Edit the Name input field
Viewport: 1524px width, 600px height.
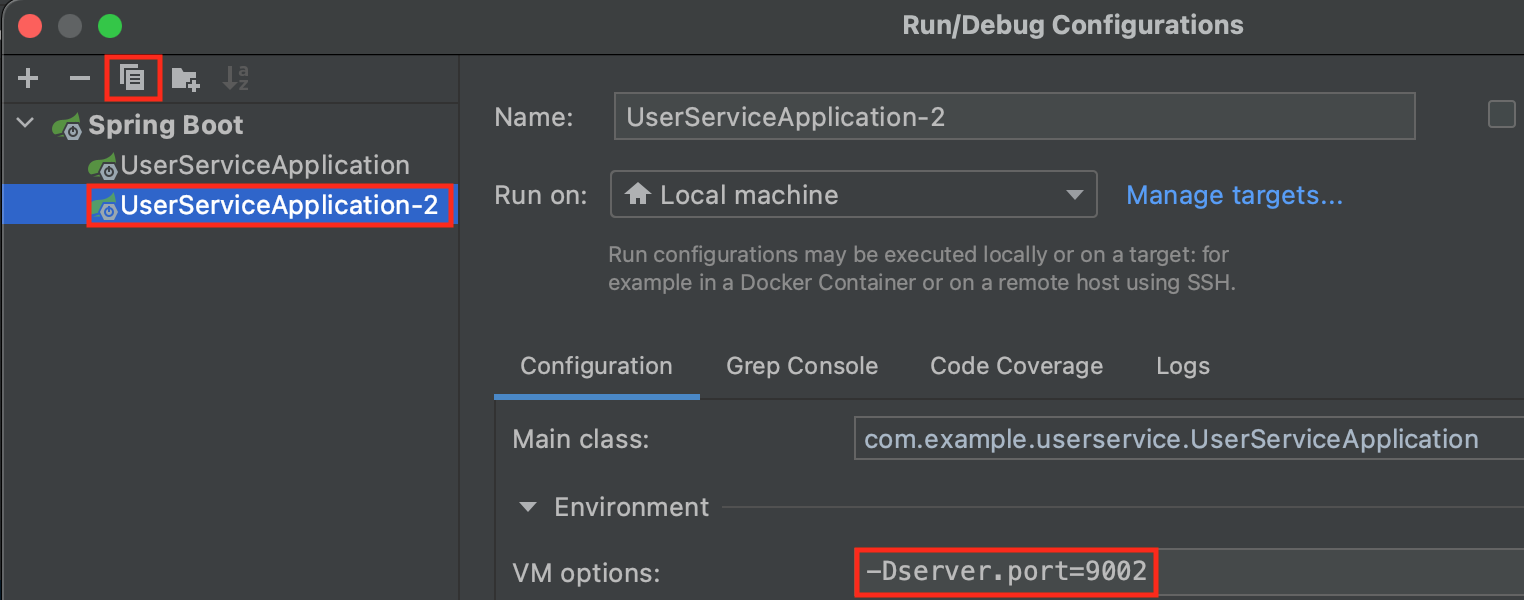coord(1014,116)
